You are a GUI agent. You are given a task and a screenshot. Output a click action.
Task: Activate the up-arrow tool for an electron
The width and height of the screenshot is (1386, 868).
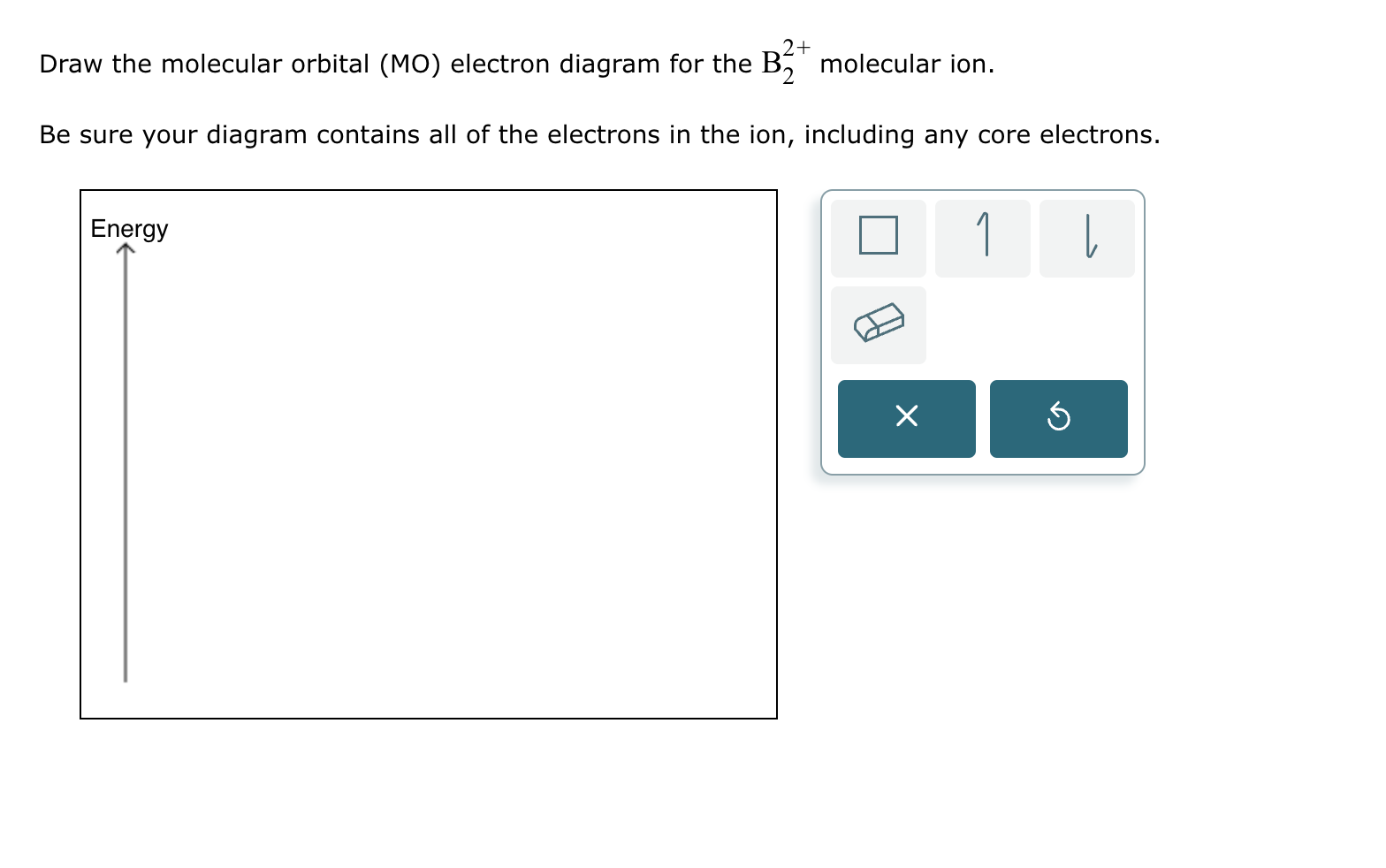[x=982, y=237]
